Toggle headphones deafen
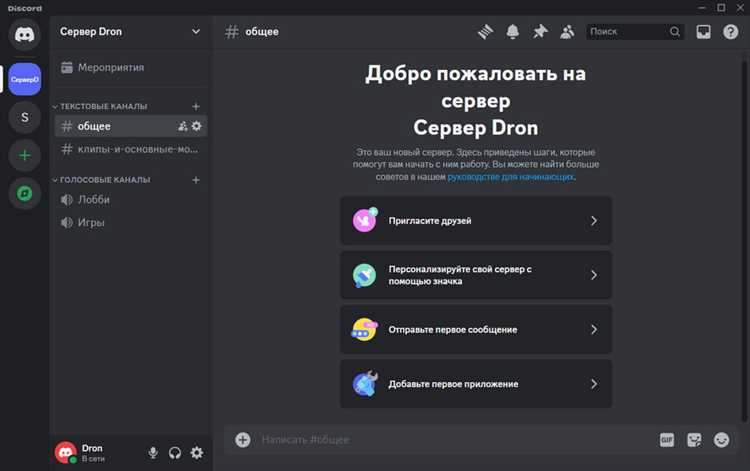 (x=175, y=452)
